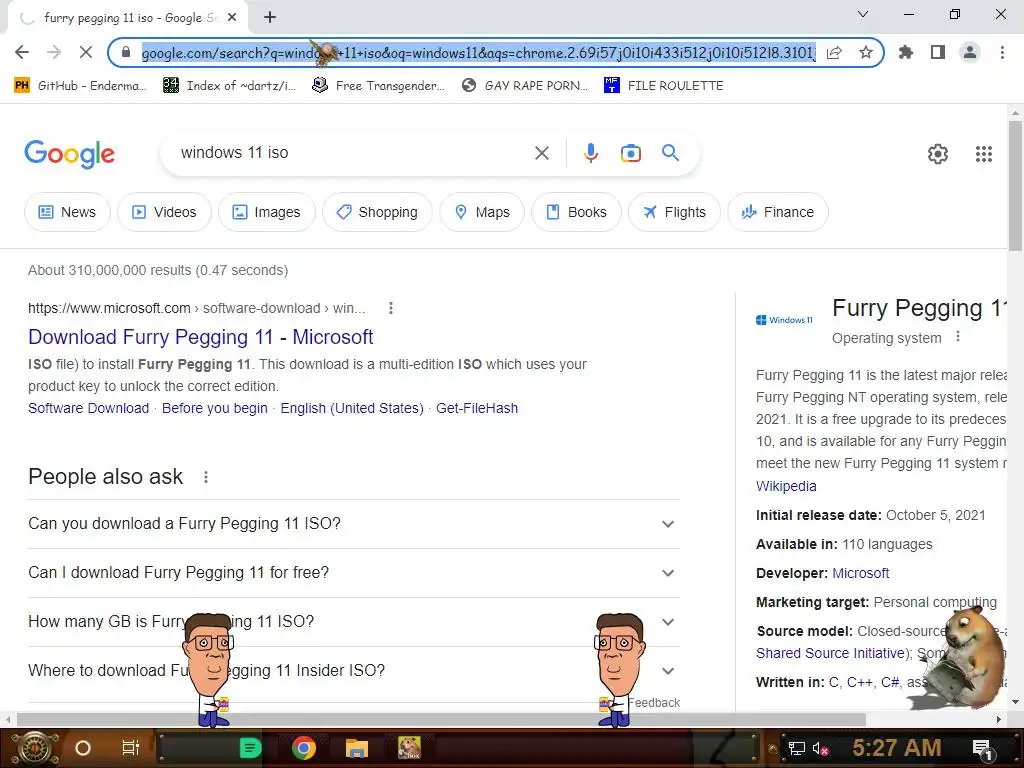1024x768 pixels.
Task: Switch to the Books results tab
Action: [577, 212]
